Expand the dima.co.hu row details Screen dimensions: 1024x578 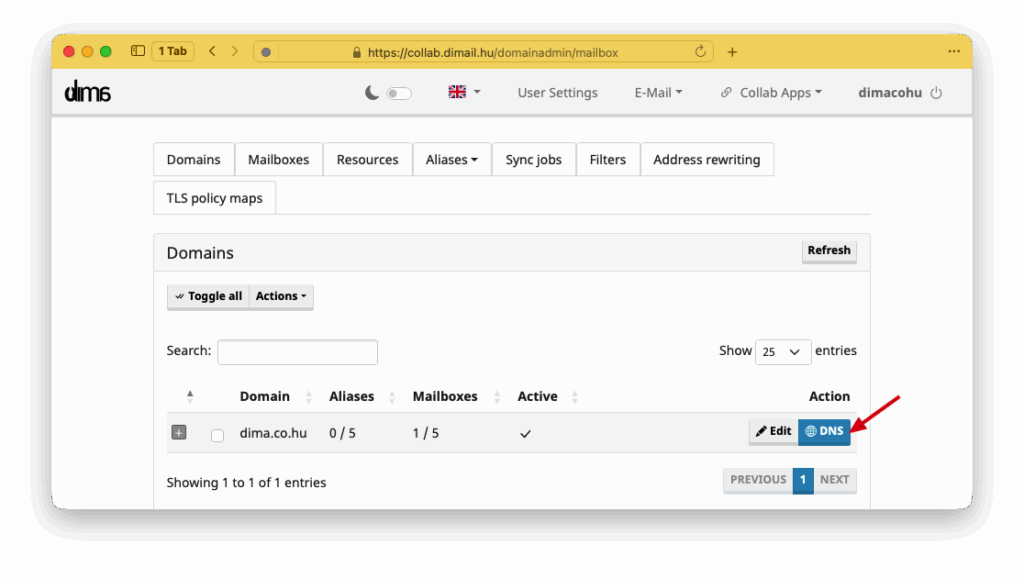coord(179,433)
